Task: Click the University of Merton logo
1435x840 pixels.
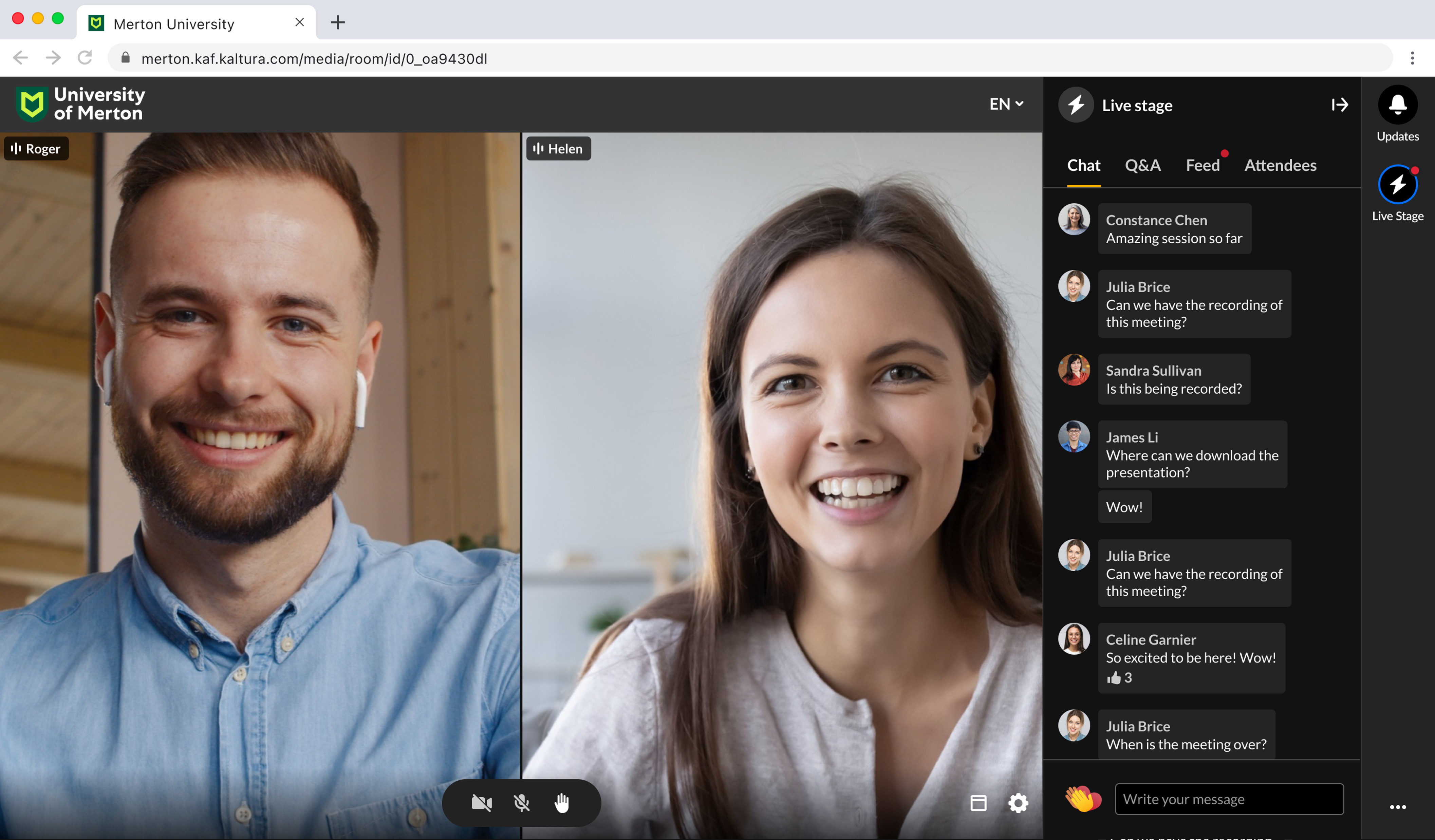Action: point(80,104)
